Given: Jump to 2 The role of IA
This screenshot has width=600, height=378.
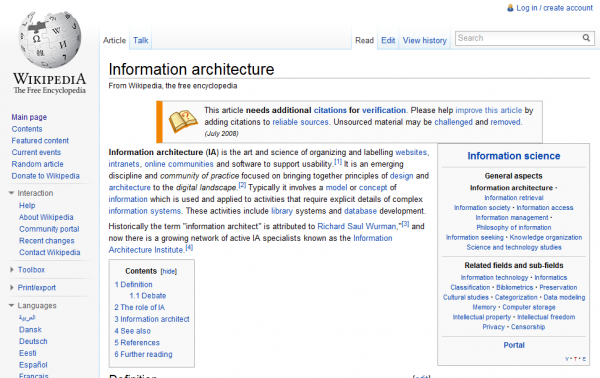Looking at the screenshot, I should point(139,307).
